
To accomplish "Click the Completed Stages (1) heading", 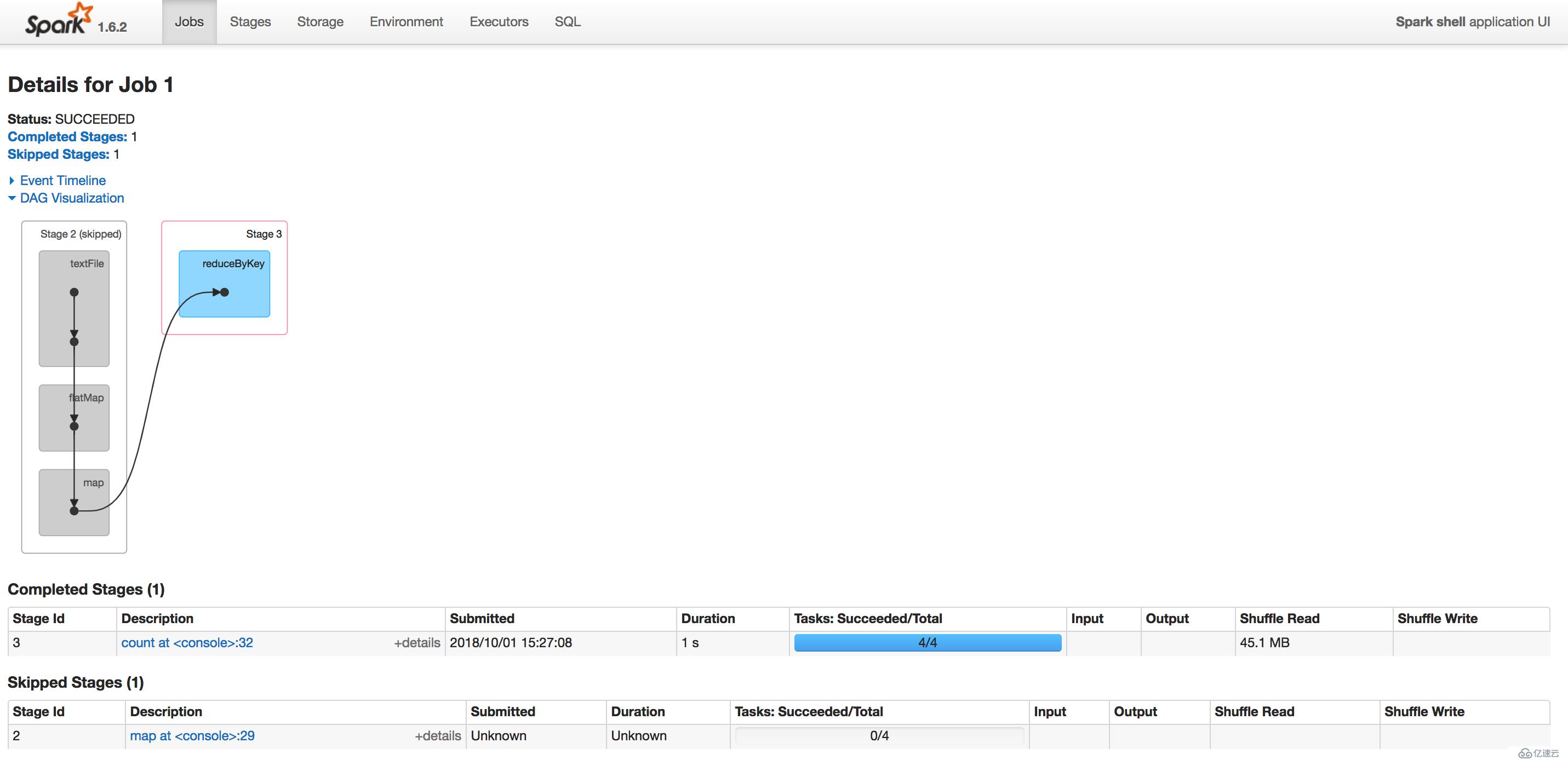I will coord(86,589).
